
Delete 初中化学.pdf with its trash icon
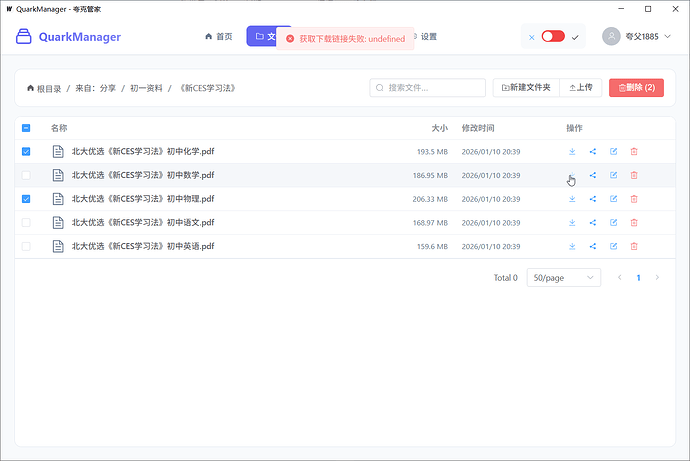pyautogui.click(x=634, y=151)
